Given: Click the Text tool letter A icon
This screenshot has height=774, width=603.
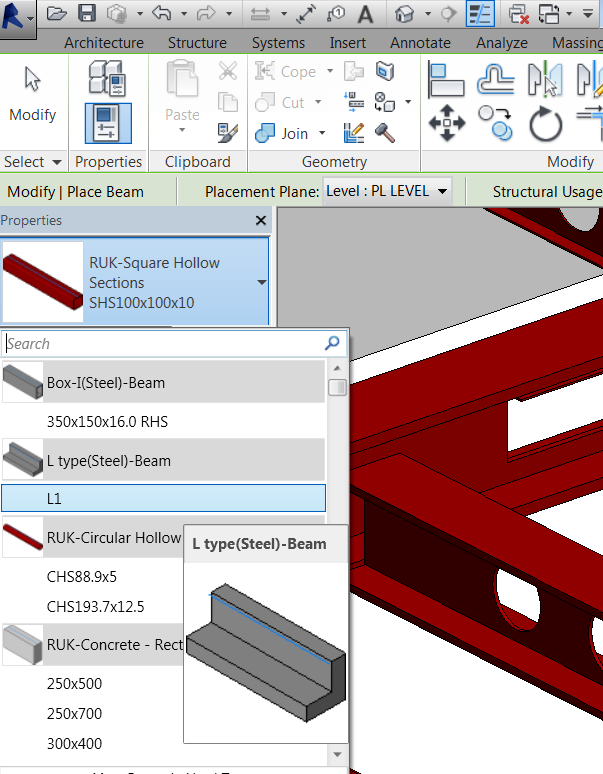Looking at the screenshot, I should [x=365, y=14].
